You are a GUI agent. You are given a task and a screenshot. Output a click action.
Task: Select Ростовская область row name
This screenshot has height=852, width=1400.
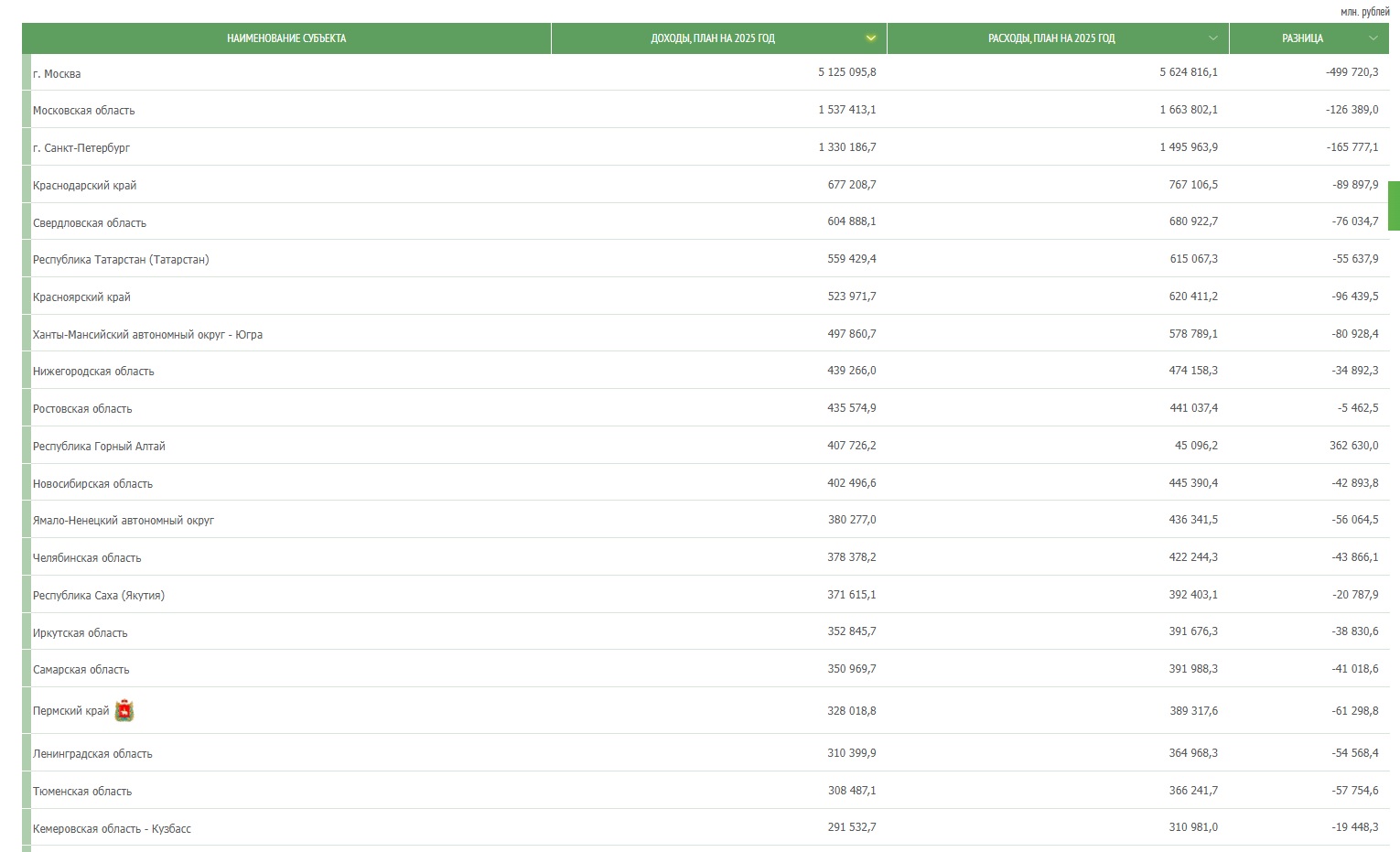[82, 409]
